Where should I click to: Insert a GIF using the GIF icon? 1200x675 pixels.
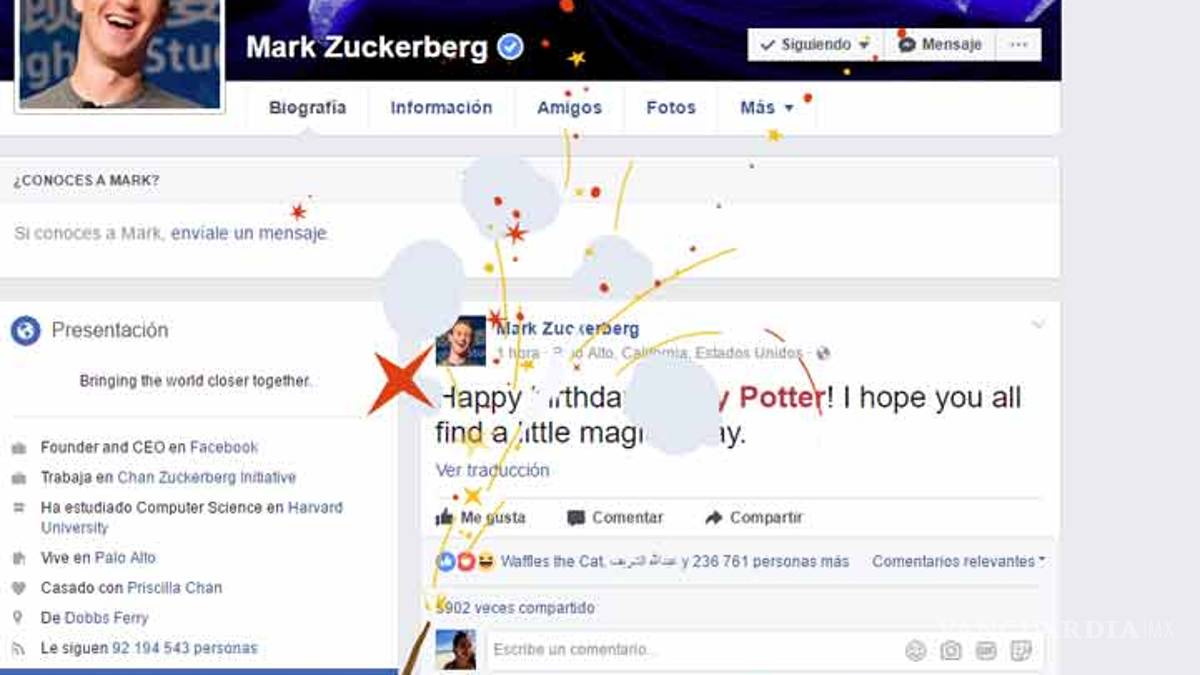(x=986, y=651)
